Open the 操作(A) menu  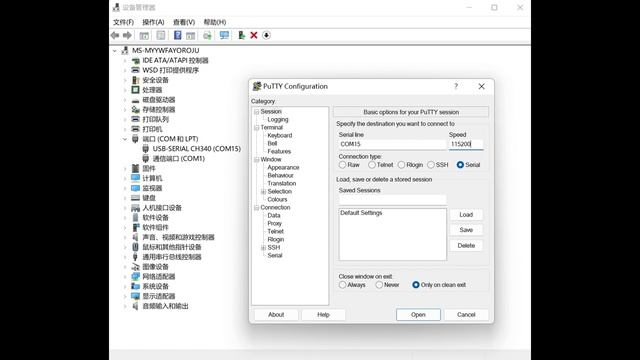(153, 22)
